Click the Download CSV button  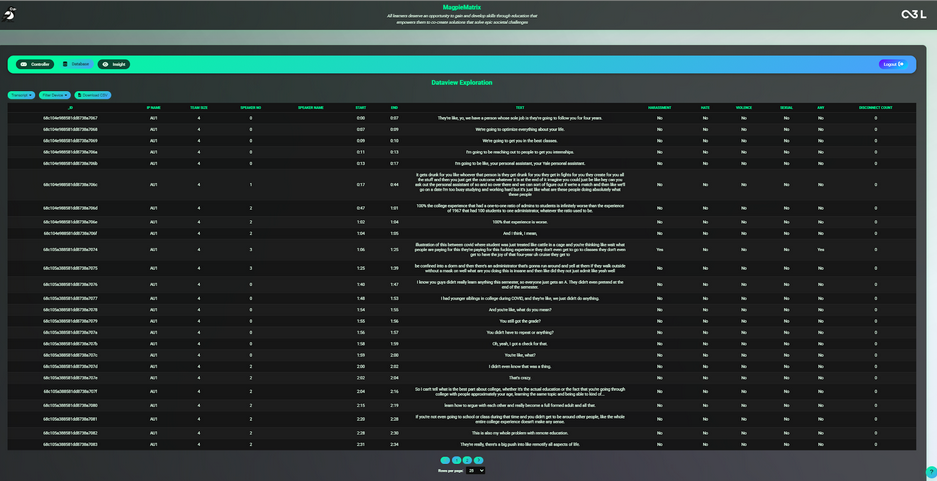[93, 95]
